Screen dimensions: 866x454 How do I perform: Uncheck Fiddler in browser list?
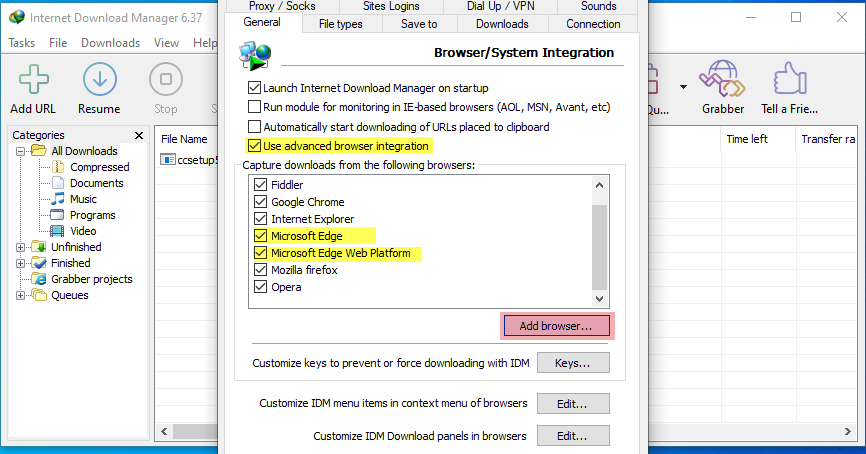click(260, 184)
